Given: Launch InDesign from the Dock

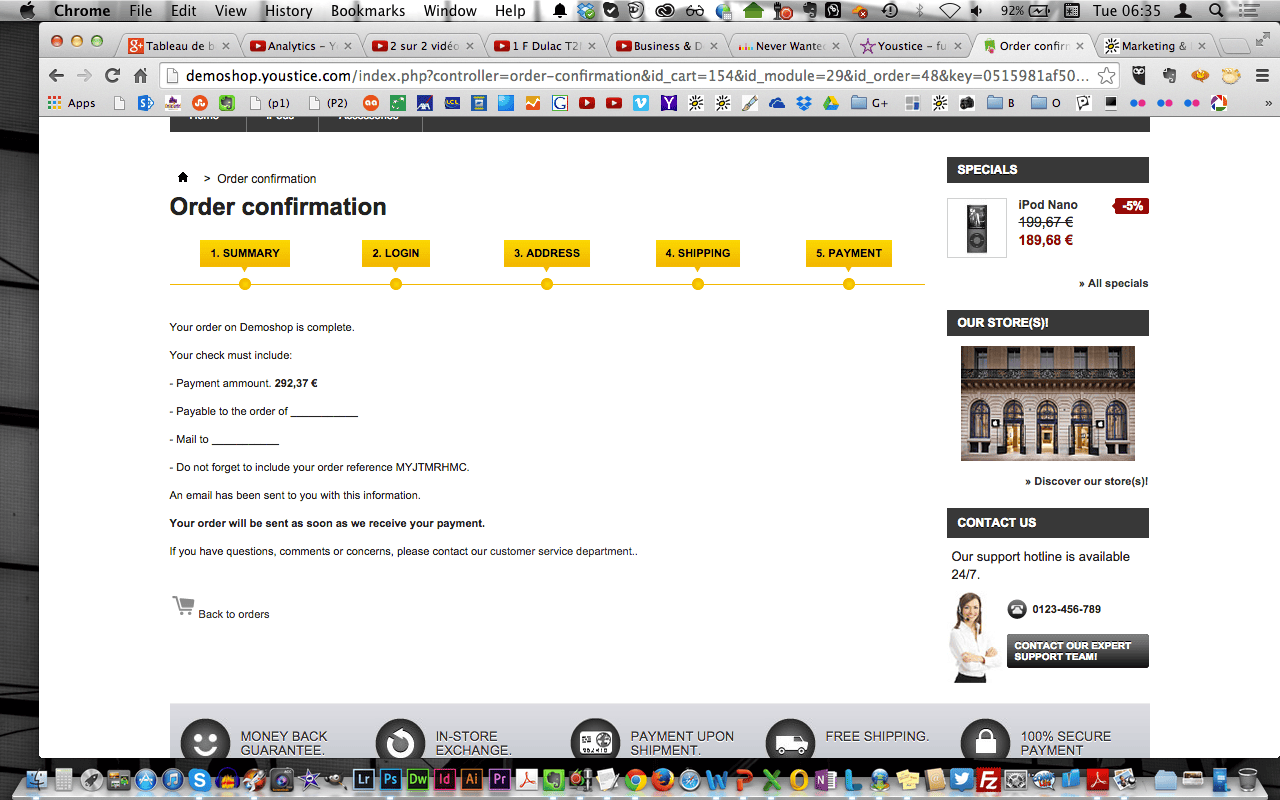Looking at the screenshot, I should tap(445, 779).
